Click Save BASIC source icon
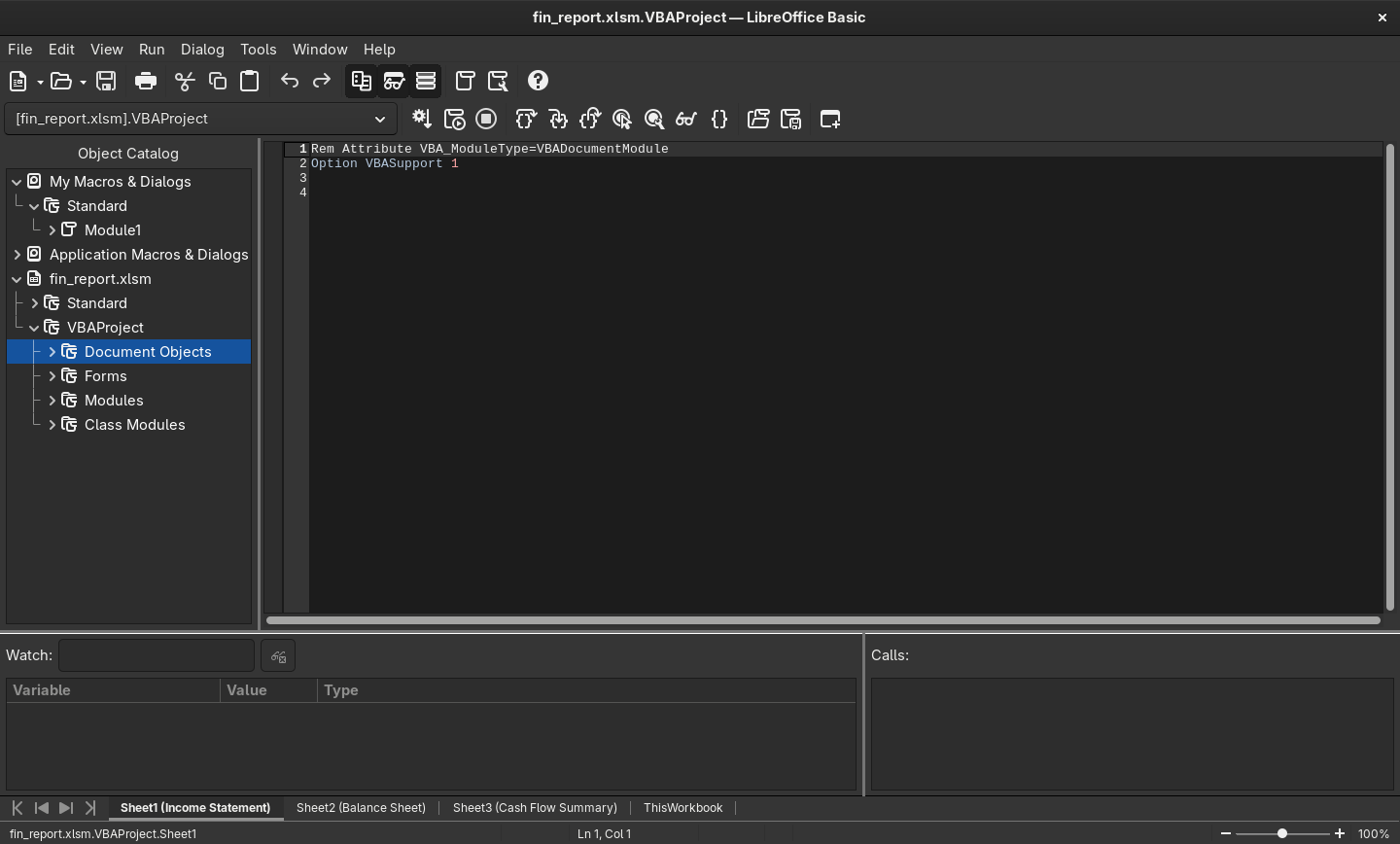 pos(790,119)
